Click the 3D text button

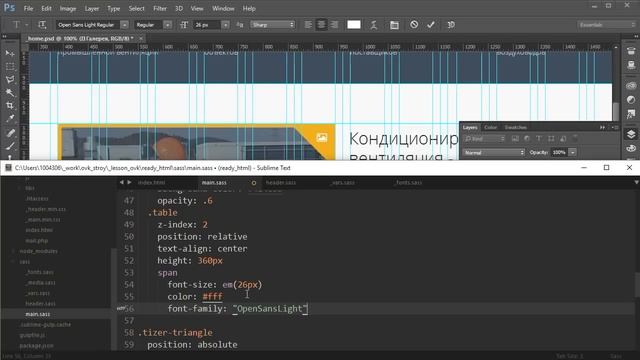point(451,25)
